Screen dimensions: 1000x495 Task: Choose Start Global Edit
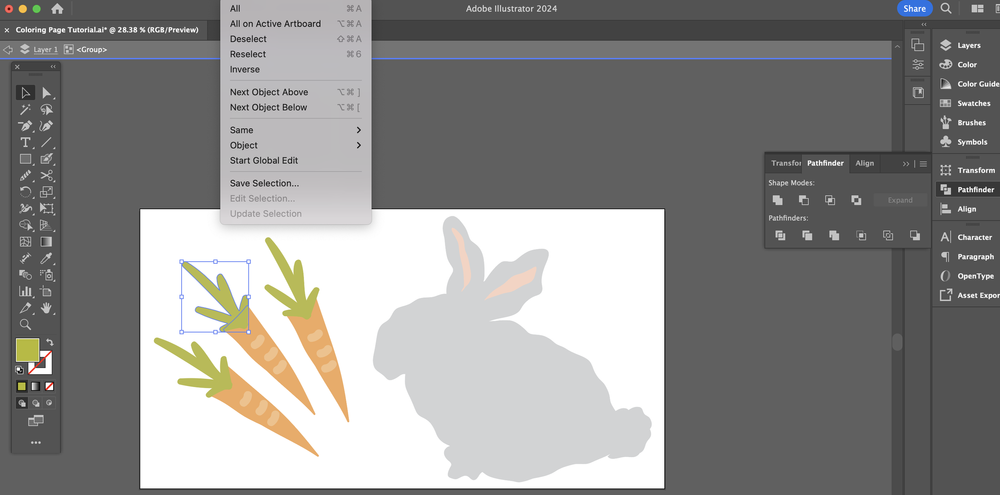tap(296, 161)
